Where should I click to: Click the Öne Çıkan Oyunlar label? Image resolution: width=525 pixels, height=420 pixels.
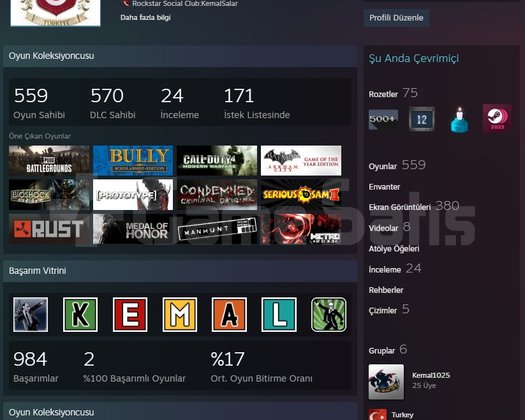coord(40,136)
